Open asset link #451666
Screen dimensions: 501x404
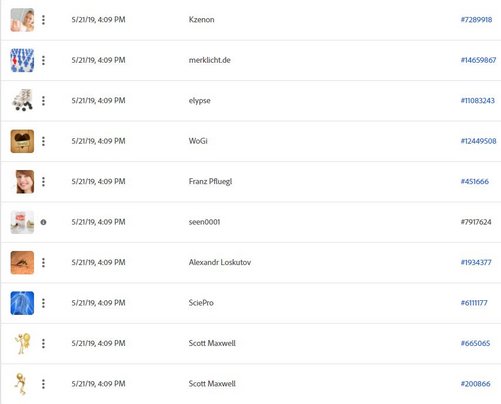pos(475,182)
